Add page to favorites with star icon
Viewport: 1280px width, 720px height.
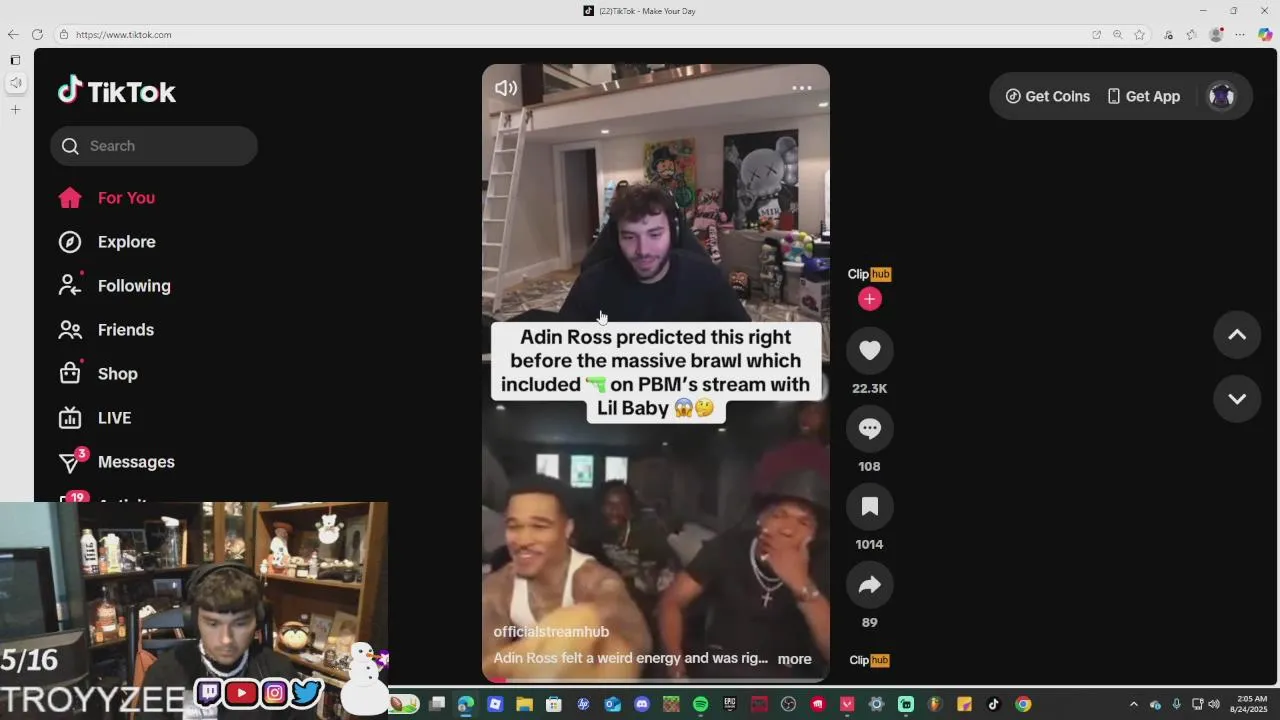point(1140,35)
